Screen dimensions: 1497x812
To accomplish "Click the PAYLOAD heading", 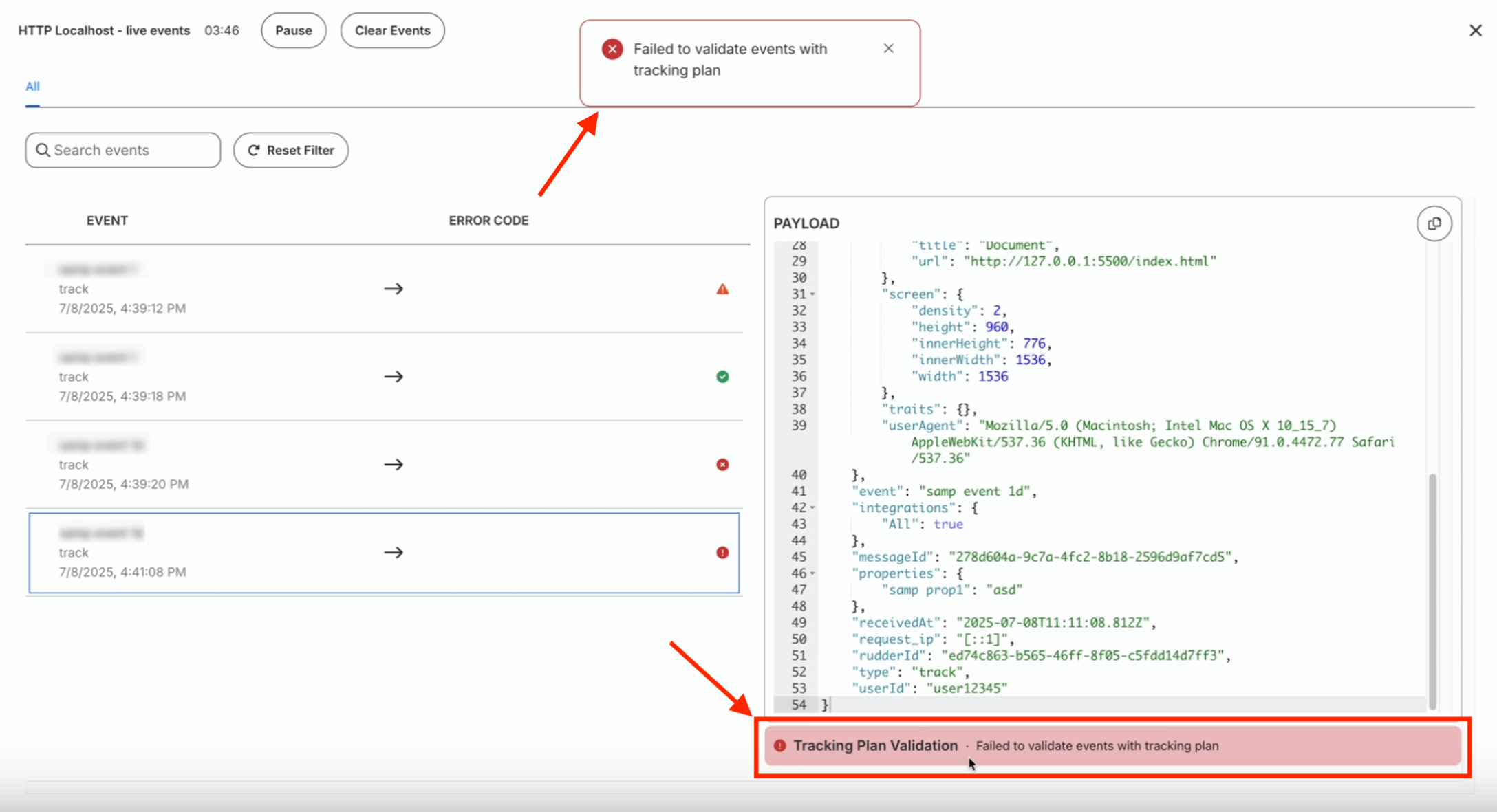I will pos(806,223).
